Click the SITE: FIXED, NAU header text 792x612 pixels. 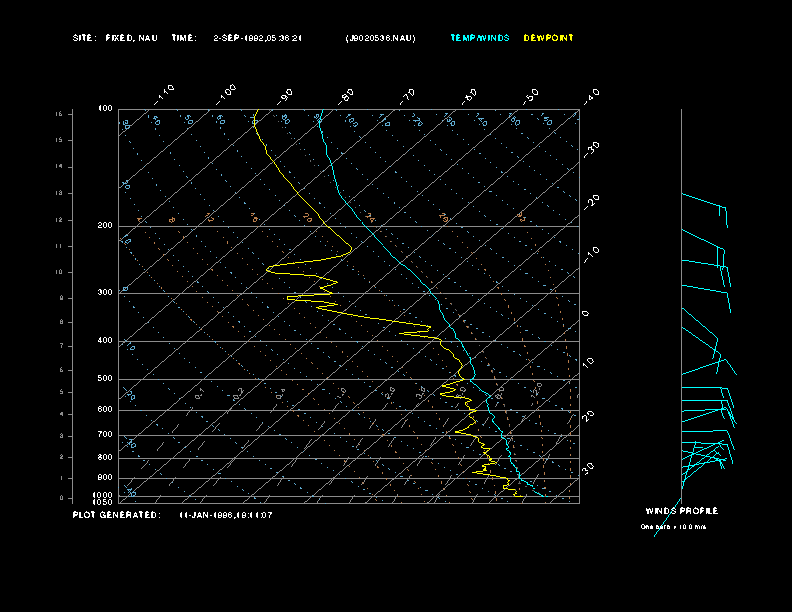click(x=115, y=38)
